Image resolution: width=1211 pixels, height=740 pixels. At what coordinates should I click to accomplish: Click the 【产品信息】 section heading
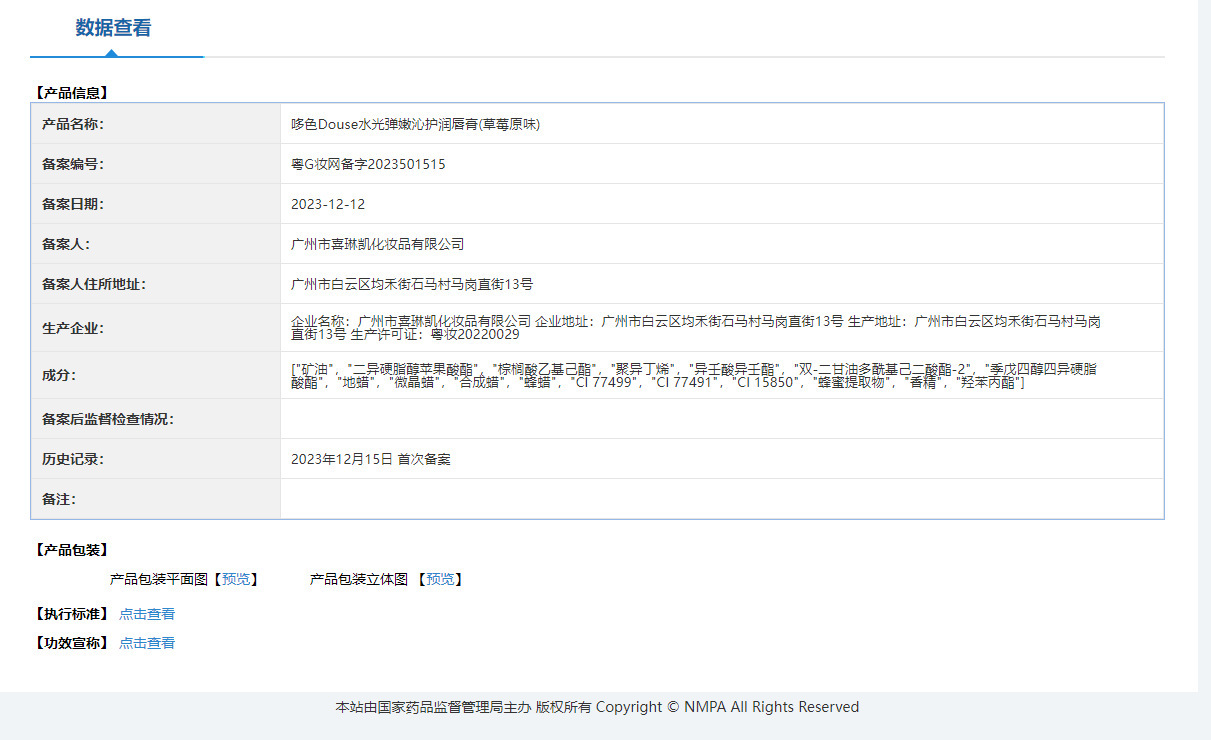tap(71, 93)
